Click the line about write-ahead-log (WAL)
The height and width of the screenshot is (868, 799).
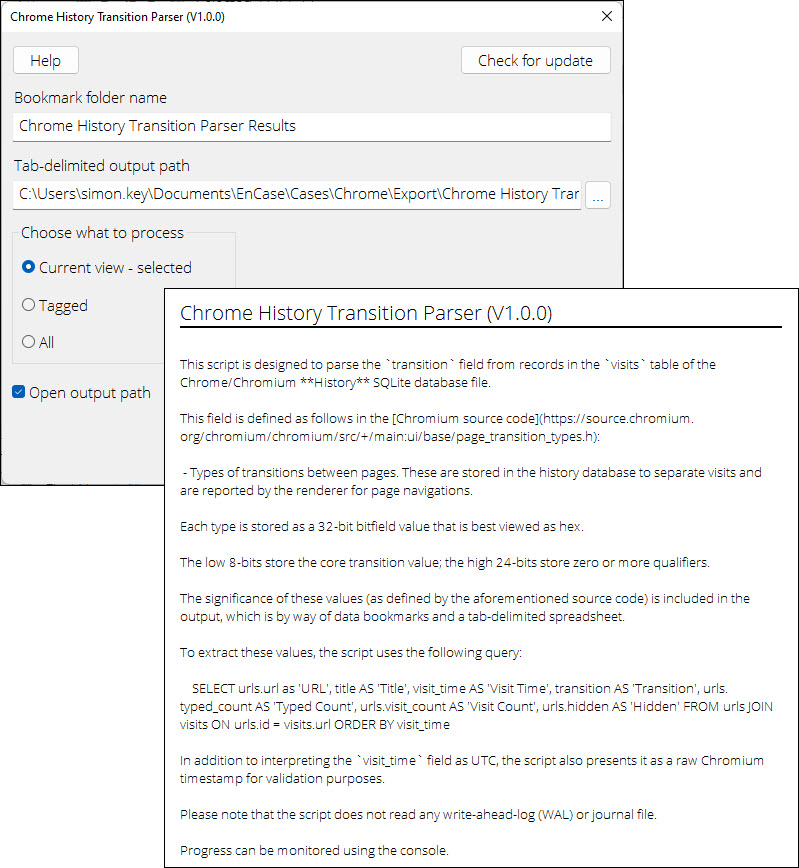coord(418,814)
